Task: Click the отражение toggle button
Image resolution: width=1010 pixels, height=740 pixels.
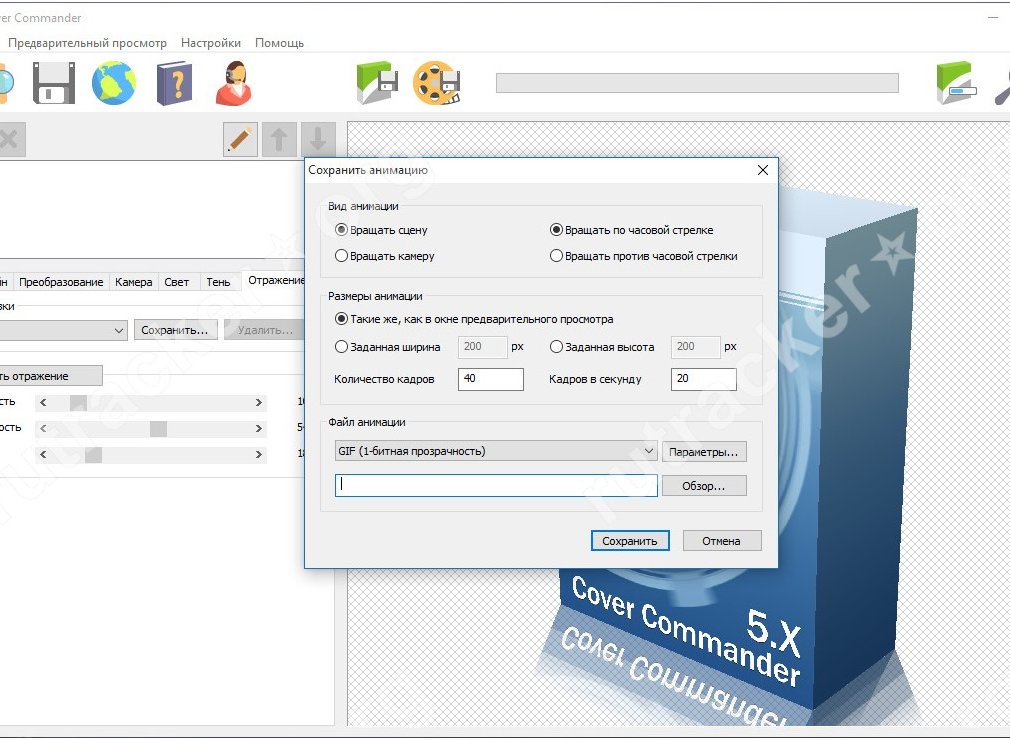Action: (50, 376)
